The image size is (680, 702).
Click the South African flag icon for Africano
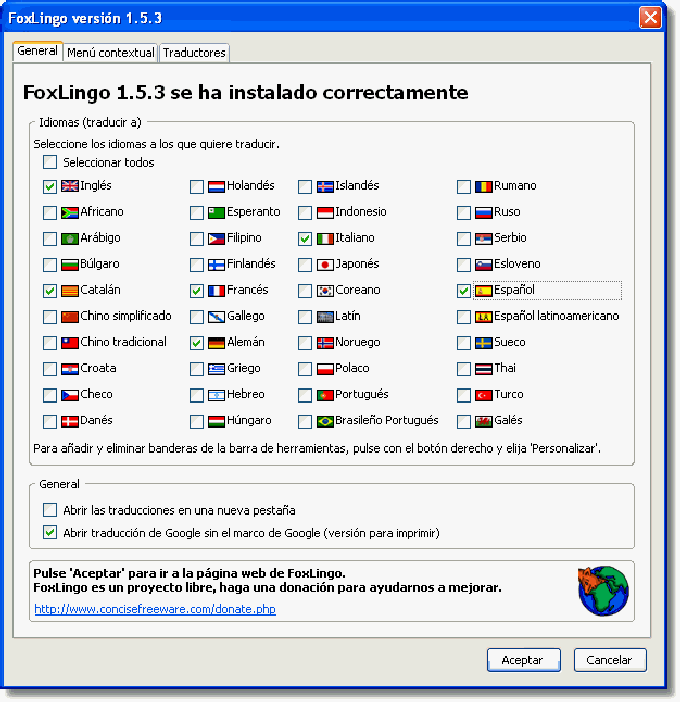pos(69,213)
